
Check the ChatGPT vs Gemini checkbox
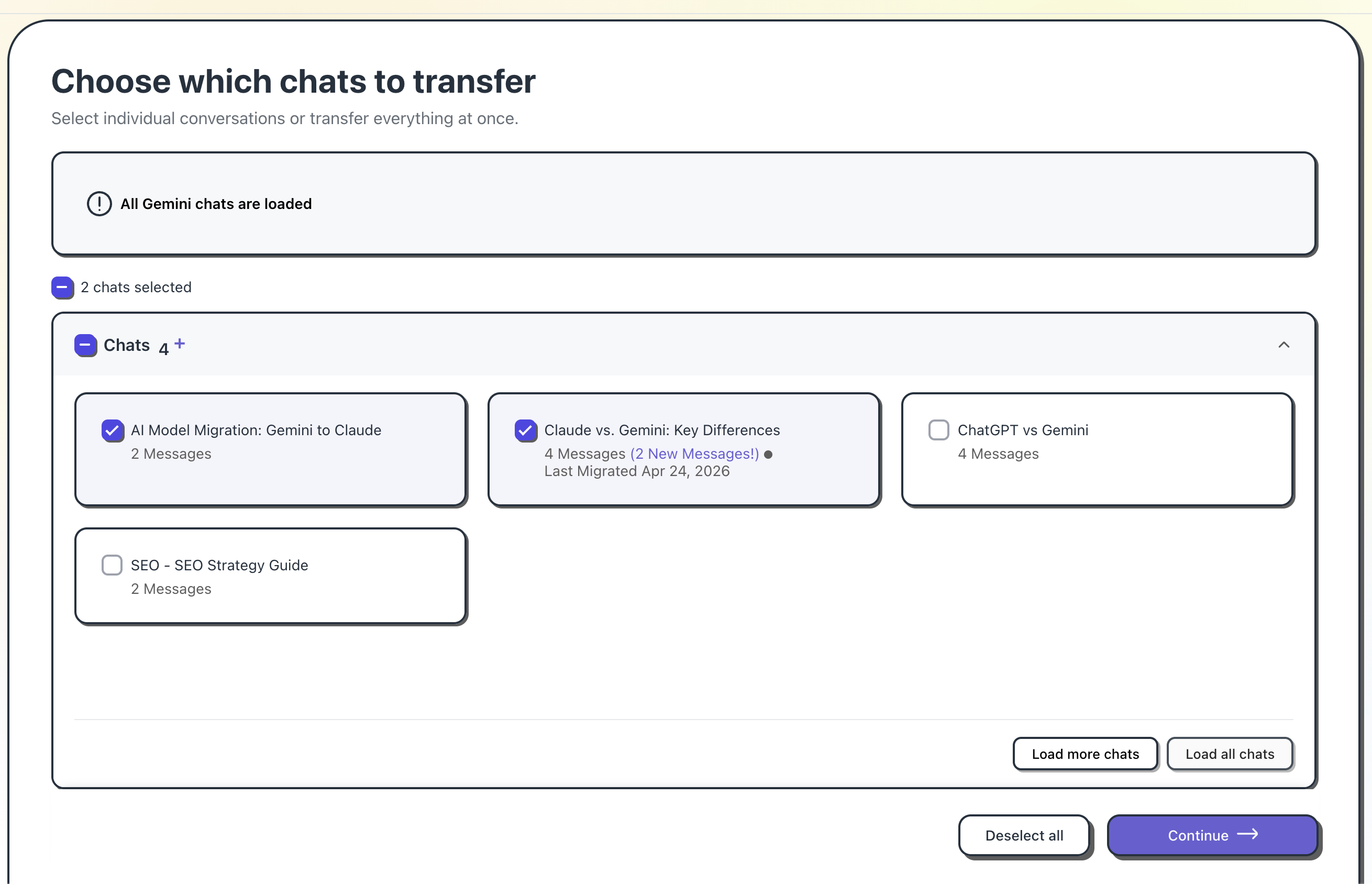click(x=939, y=430)
